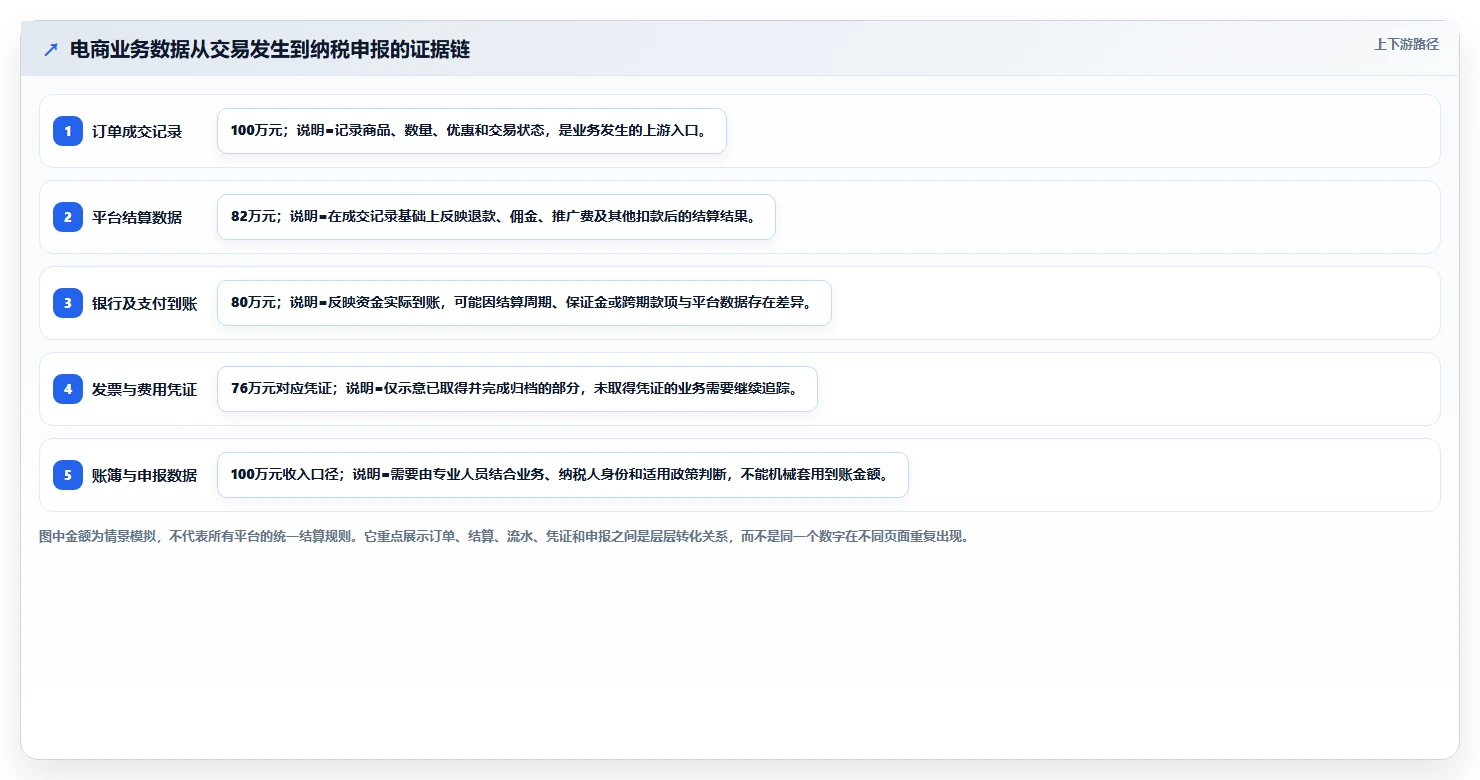
Task: Click step number badge 2
Action: coord(68,217)
